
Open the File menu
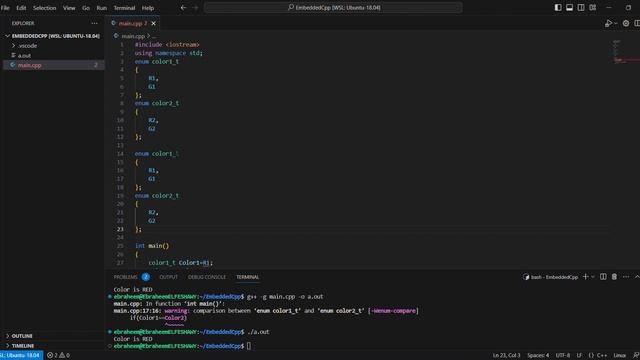coord(5,8)
